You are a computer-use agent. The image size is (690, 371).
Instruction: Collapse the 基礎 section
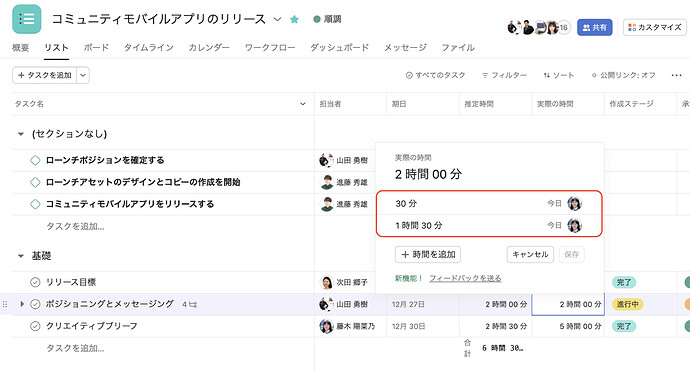(20, 256)
